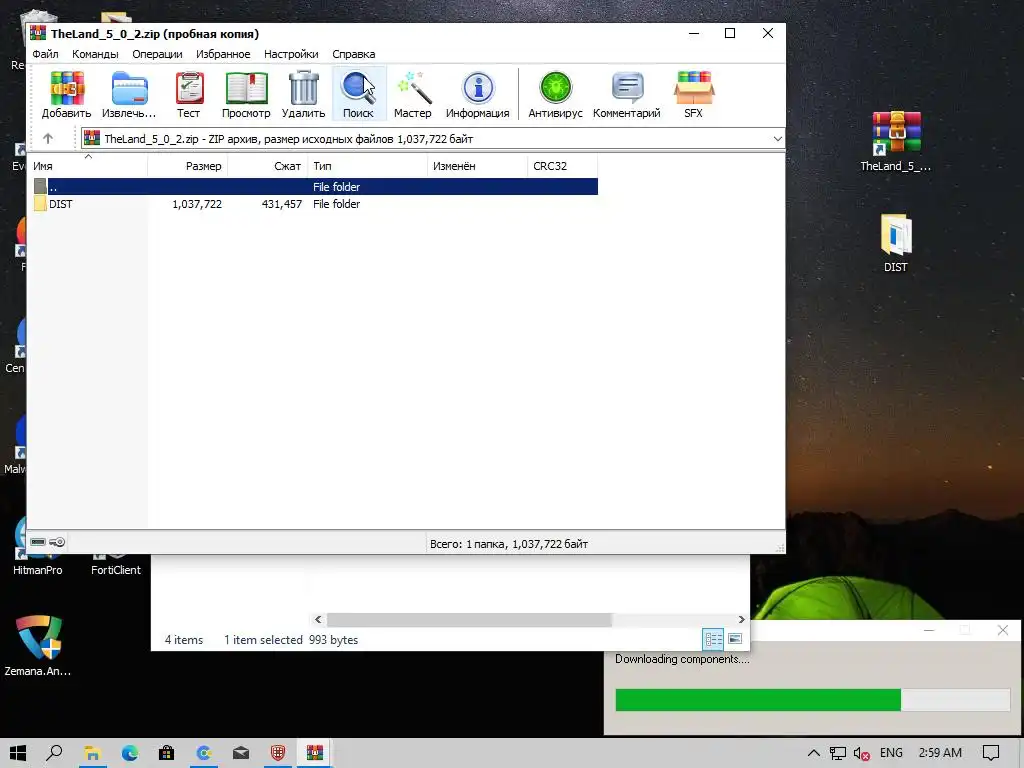Click the '4 items' Explorer status text

pyautogui.click(x=184, y=640)
